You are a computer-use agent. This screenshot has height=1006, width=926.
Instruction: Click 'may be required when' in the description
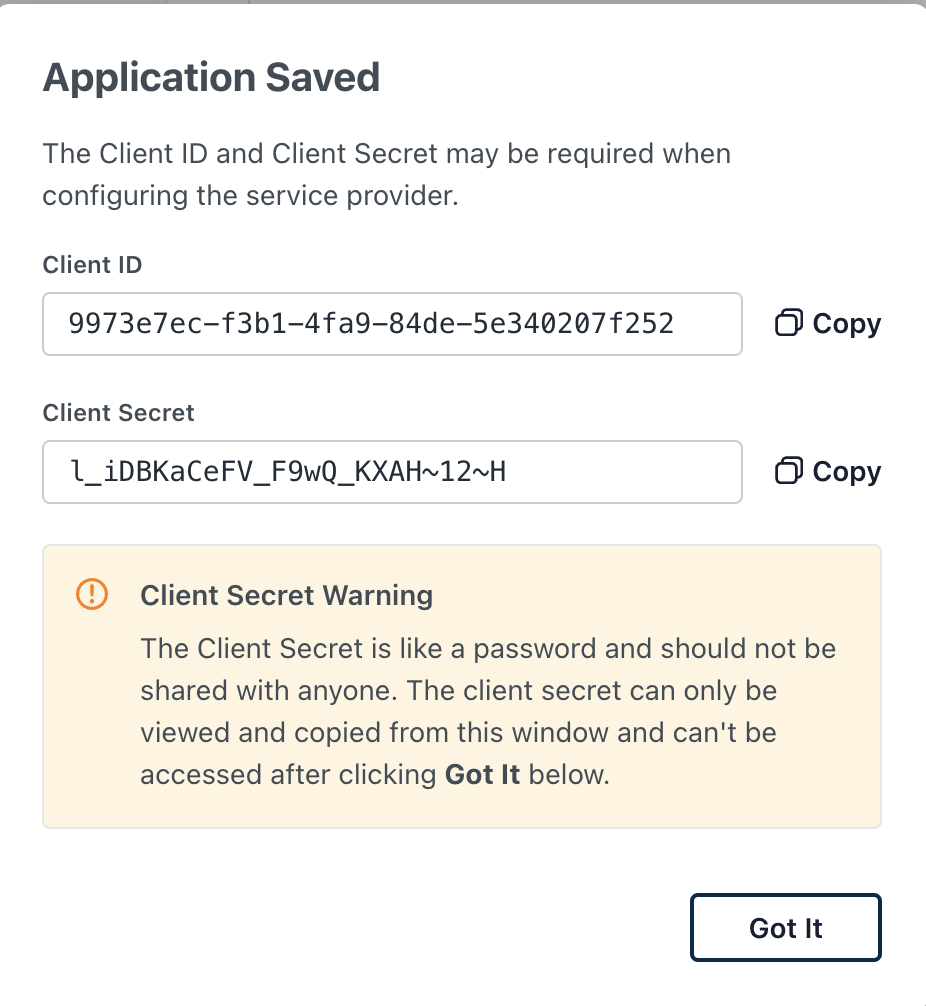click(589, 155)
